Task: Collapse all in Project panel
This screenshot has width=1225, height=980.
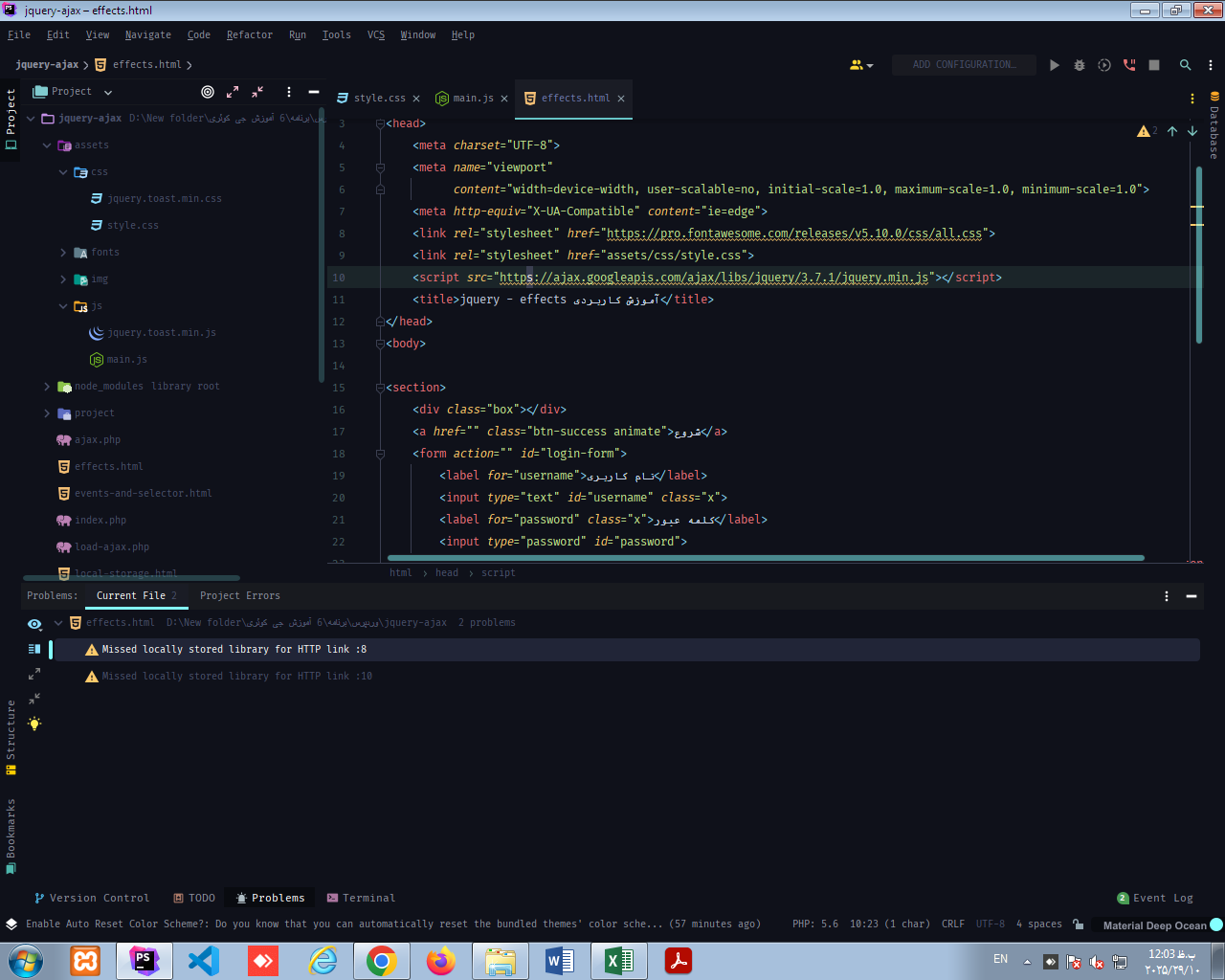Action: click(257, 92)
